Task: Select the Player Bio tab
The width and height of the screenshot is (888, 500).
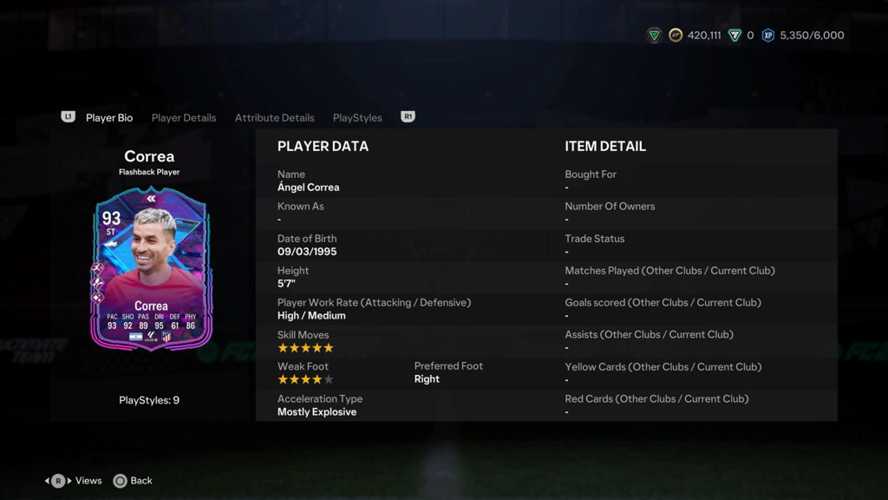Action: [x=109, y=118]
